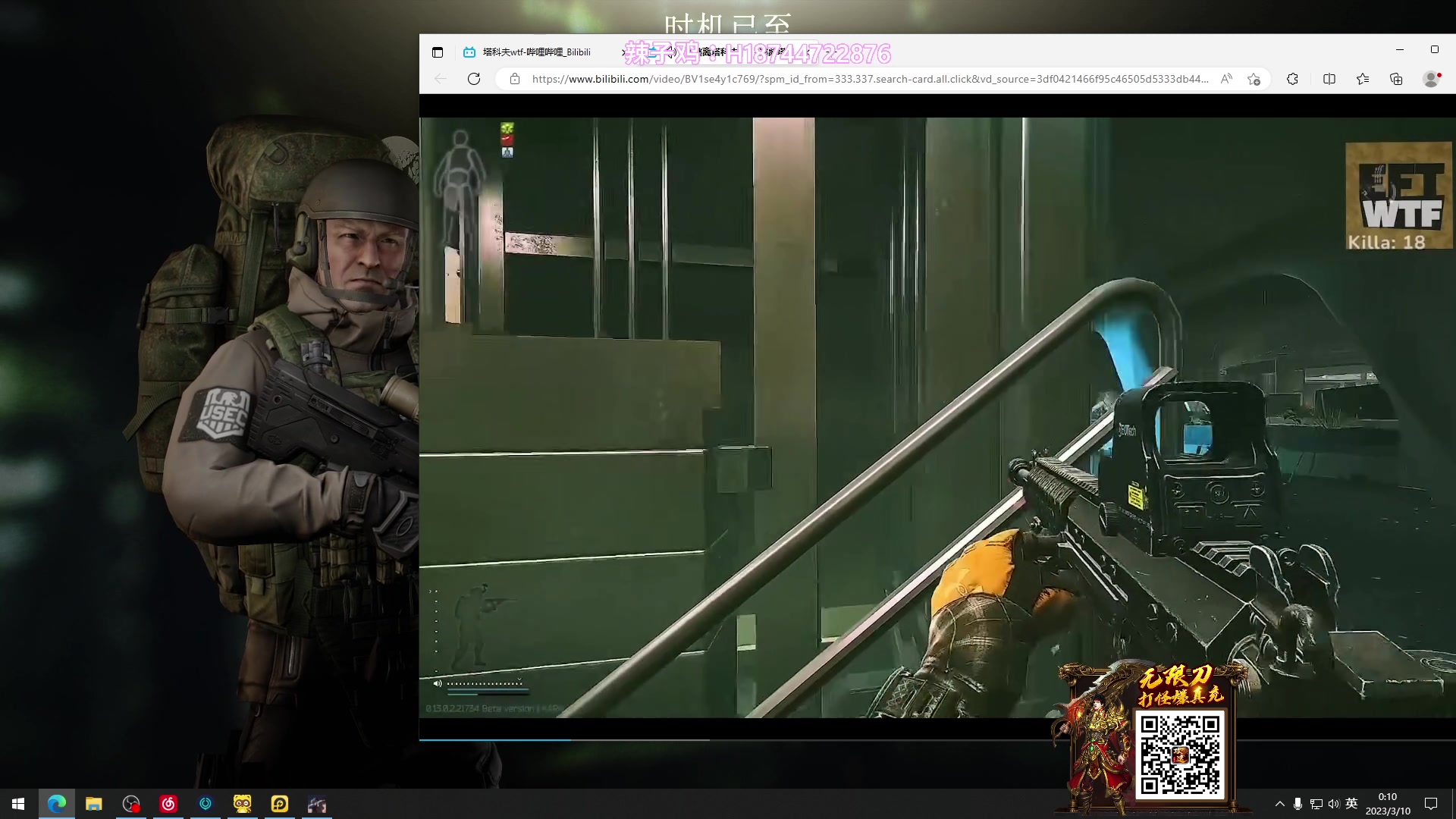Screen dimensions: 1456x819
Task: Expand the hidden system tray icons
Action: coord(1280,804)
